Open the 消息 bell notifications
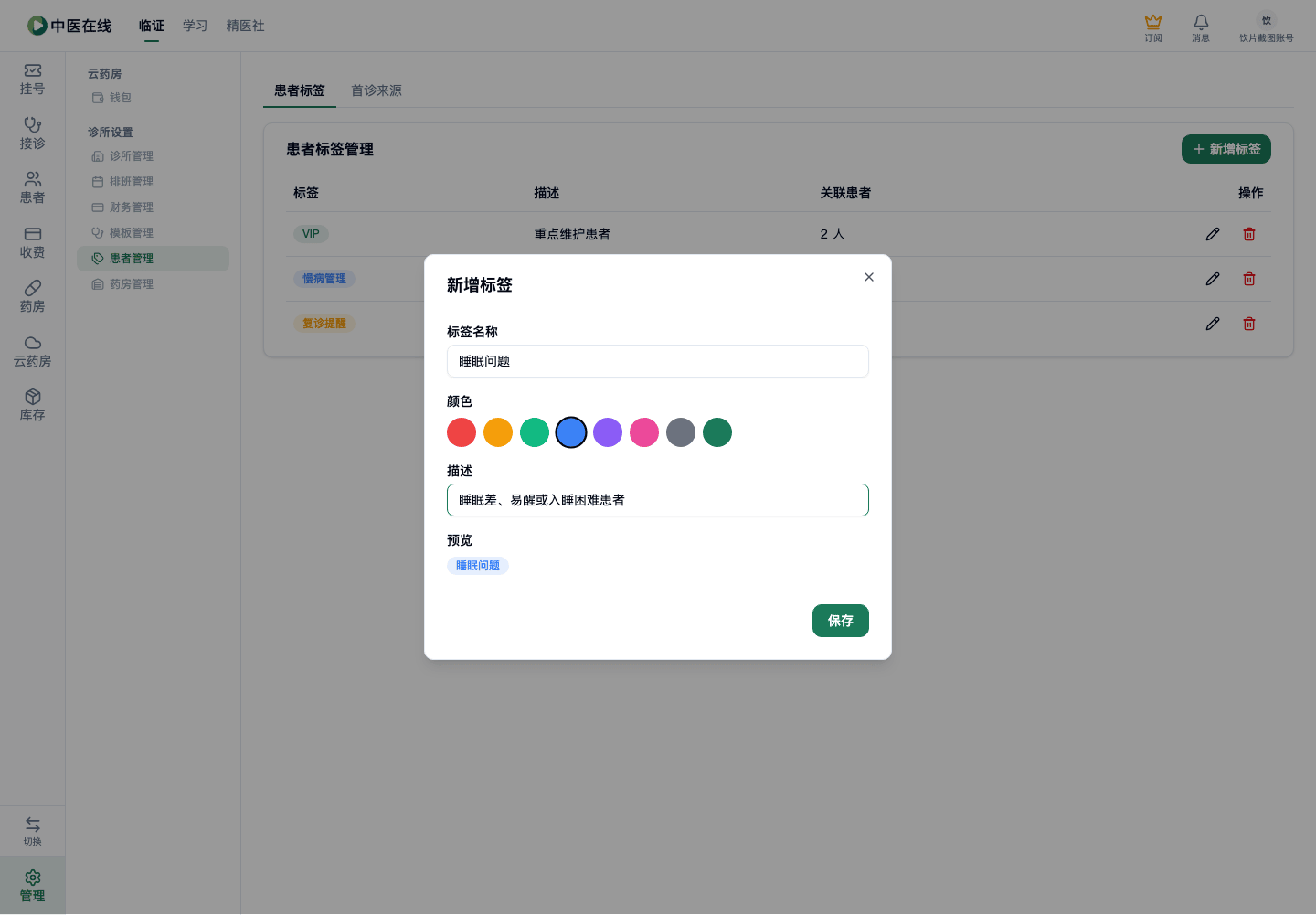Screen dimensions: 1316x915 pyautogui.click(x=1201, y=27)
